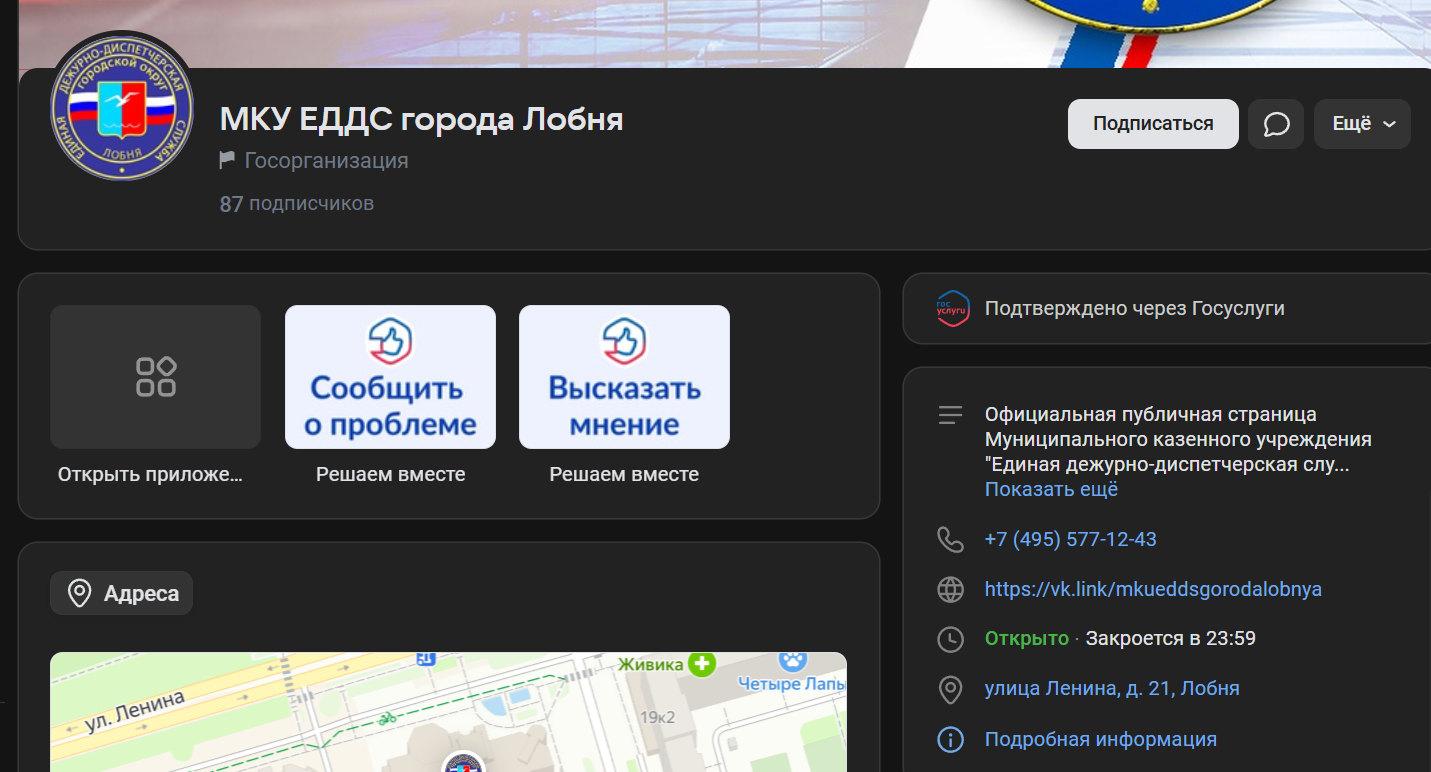Click the Четыре Лапы paw marker on map

click(793, 661)
